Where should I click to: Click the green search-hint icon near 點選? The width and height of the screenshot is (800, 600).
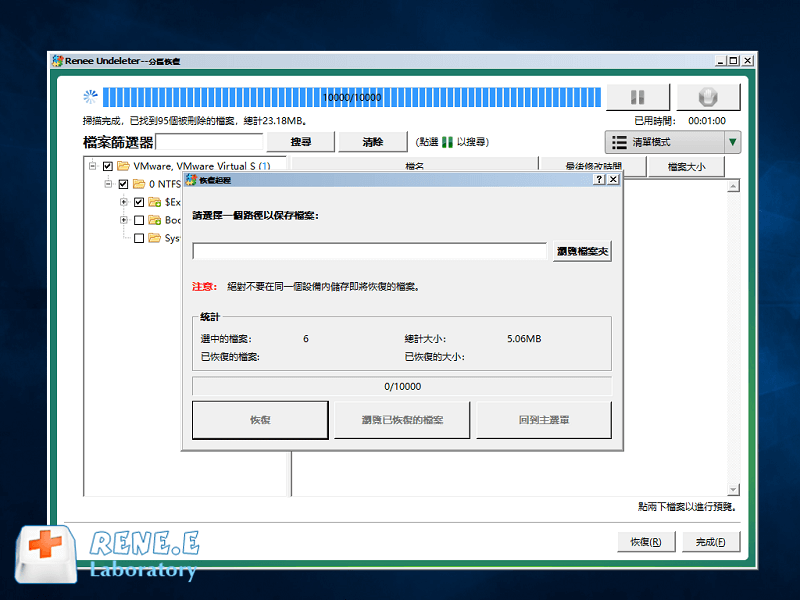[x=447, y=142]
